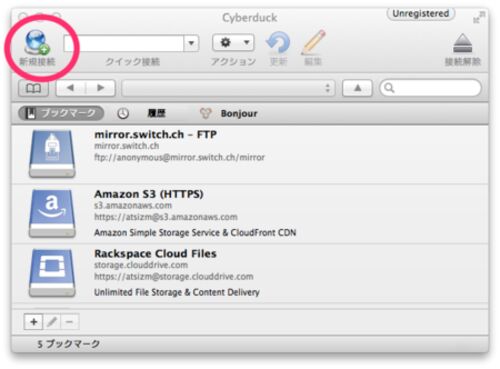Click the bookmark count in status bar
The width and height of the screenshot is (500, 369).
click(68, 344)
